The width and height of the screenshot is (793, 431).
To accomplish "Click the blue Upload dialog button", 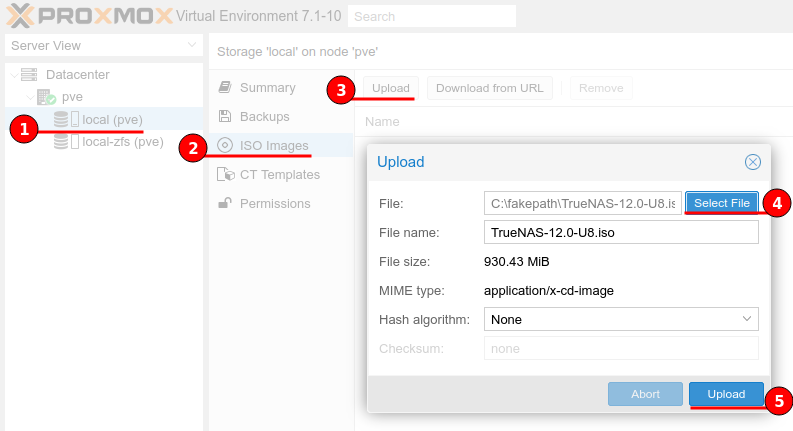I will point(726,394).
